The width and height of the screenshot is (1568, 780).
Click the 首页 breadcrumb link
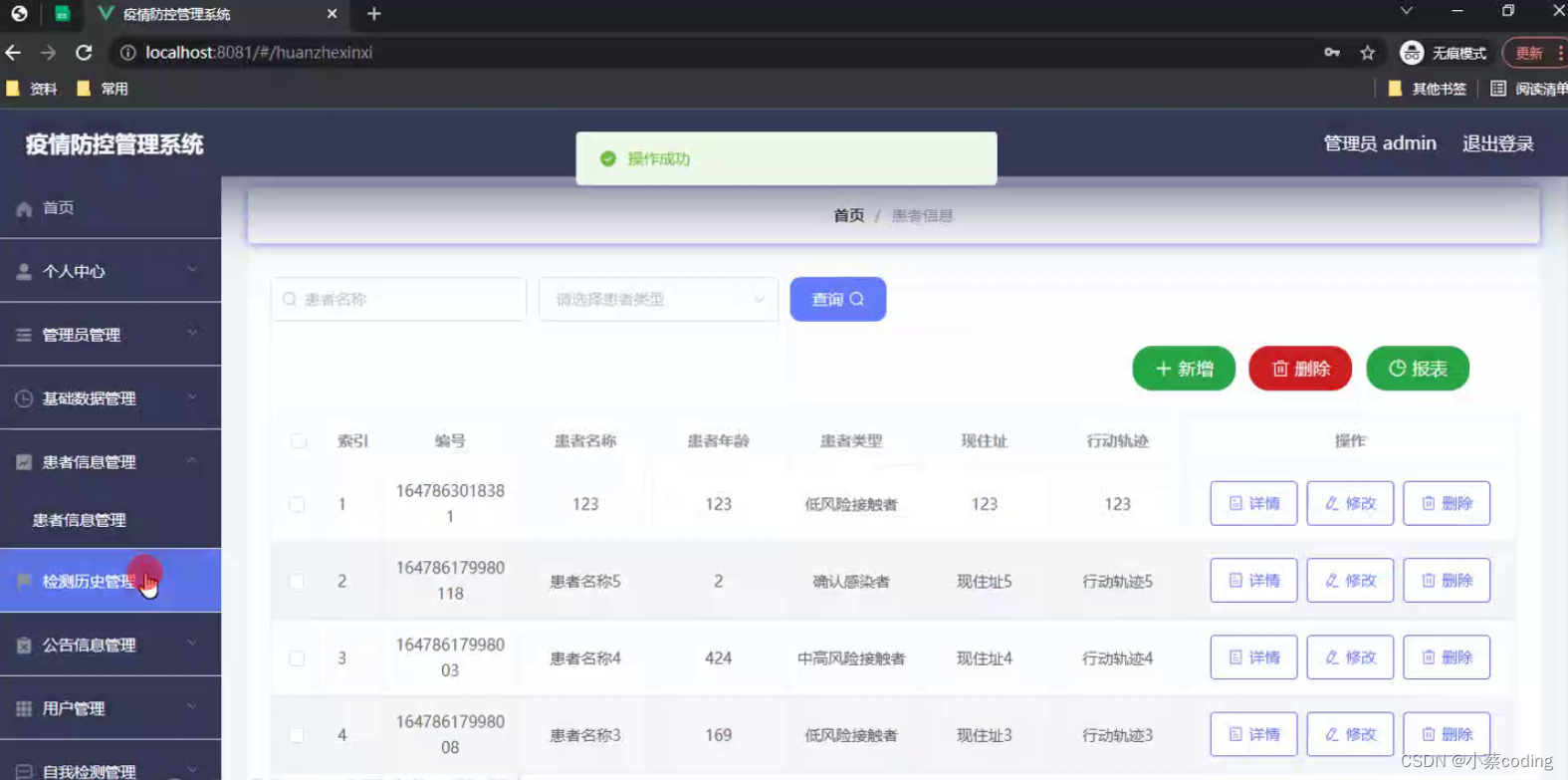pos(848,215)
